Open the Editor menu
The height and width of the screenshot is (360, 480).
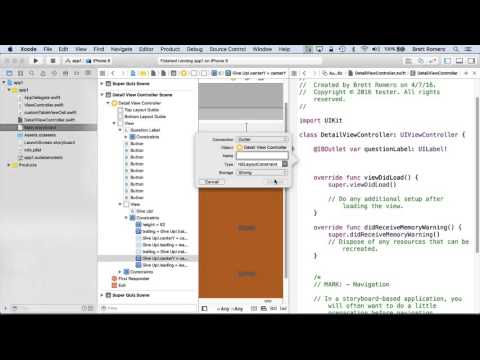[x=146, y=49]
